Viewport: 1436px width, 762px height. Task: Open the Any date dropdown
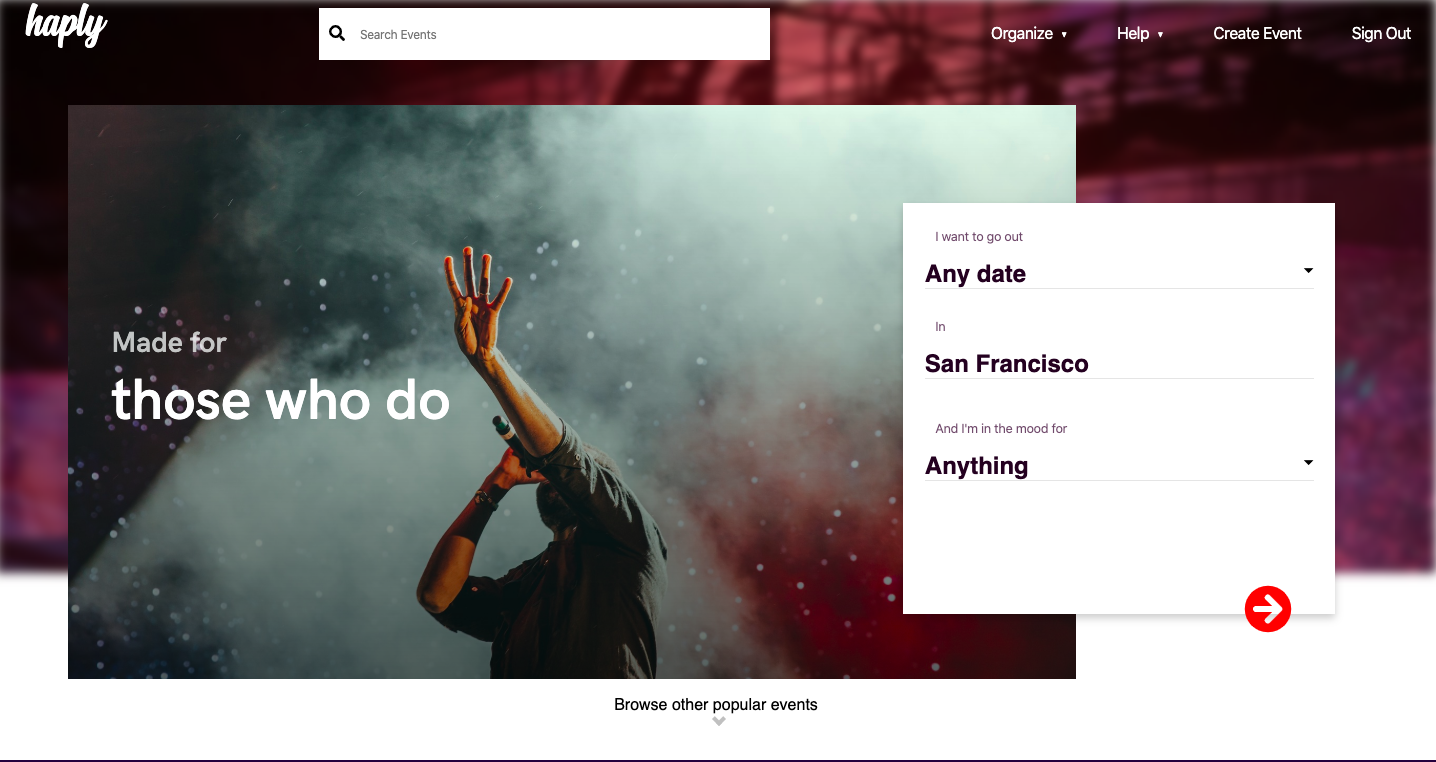1119,273
